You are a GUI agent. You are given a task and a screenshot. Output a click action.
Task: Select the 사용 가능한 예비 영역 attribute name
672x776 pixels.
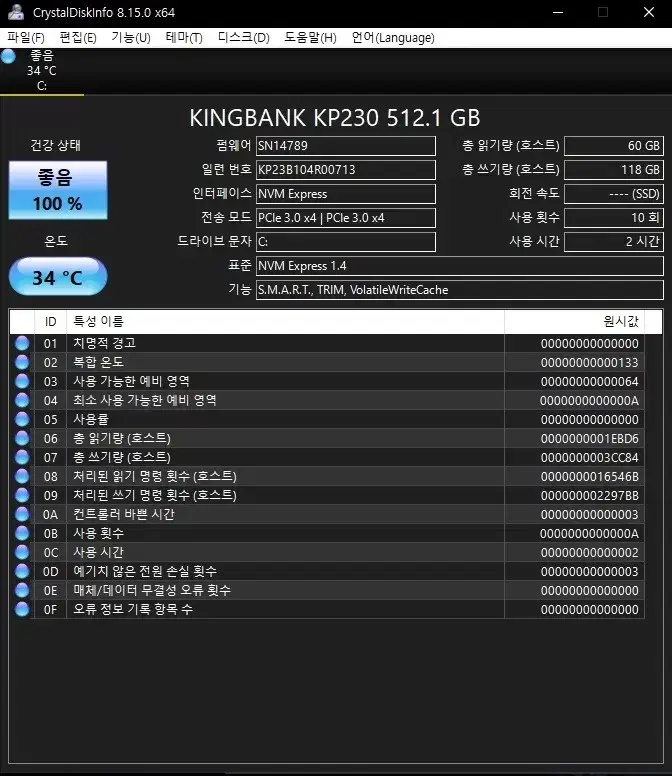(132, 381)
